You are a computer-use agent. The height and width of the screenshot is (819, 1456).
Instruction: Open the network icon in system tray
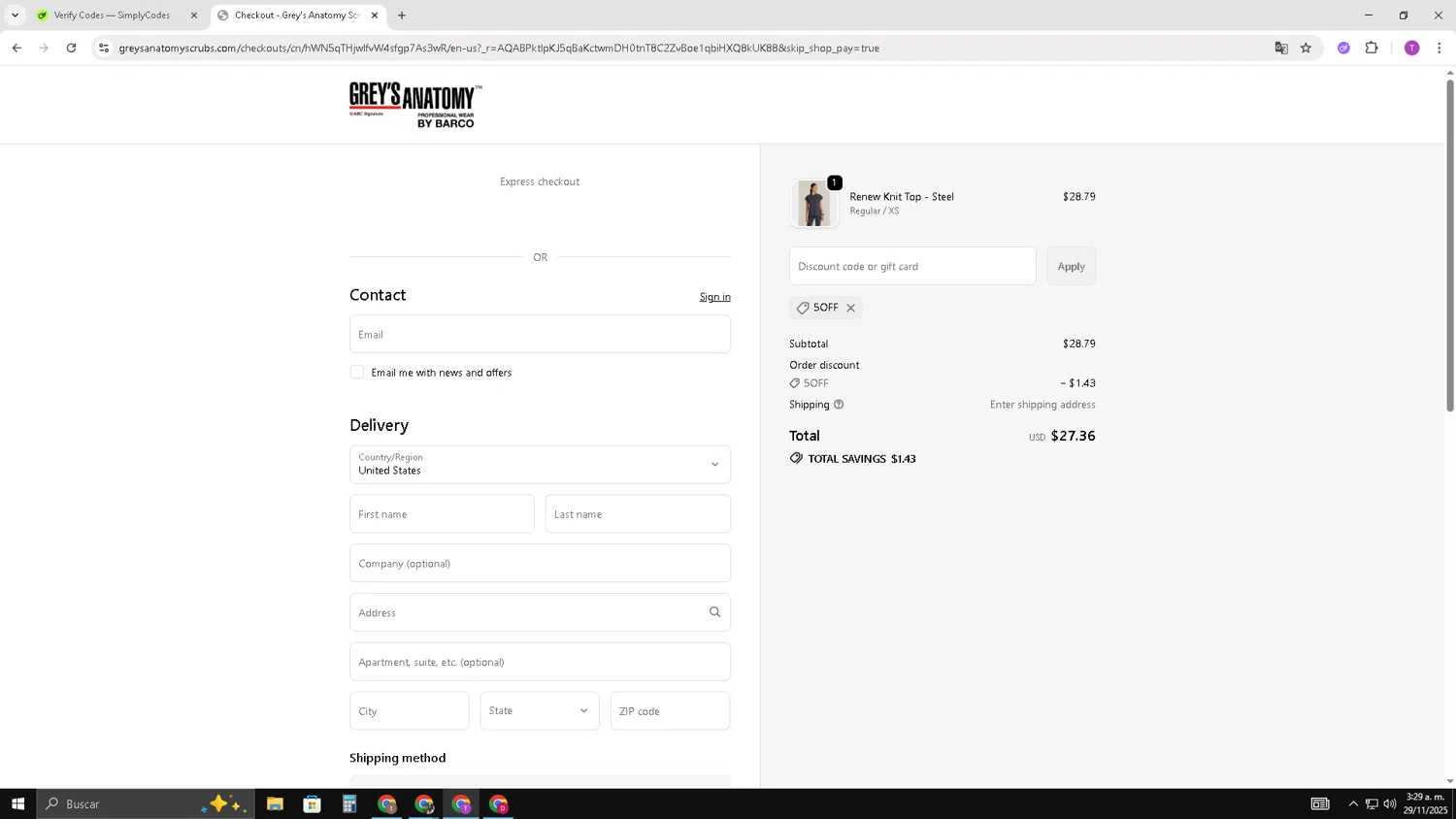(1372, 803)
